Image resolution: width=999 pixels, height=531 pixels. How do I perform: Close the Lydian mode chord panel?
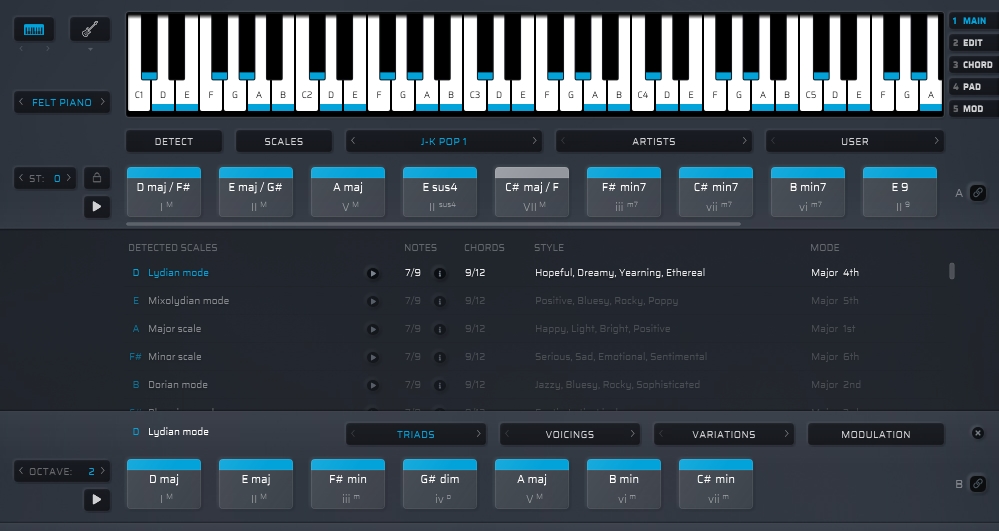click(x=978, y=433)
